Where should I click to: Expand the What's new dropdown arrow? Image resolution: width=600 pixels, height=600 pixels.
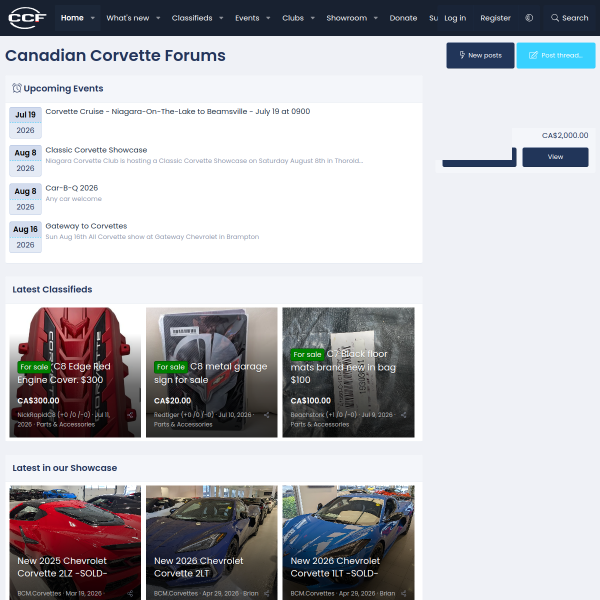coord(158,18)
